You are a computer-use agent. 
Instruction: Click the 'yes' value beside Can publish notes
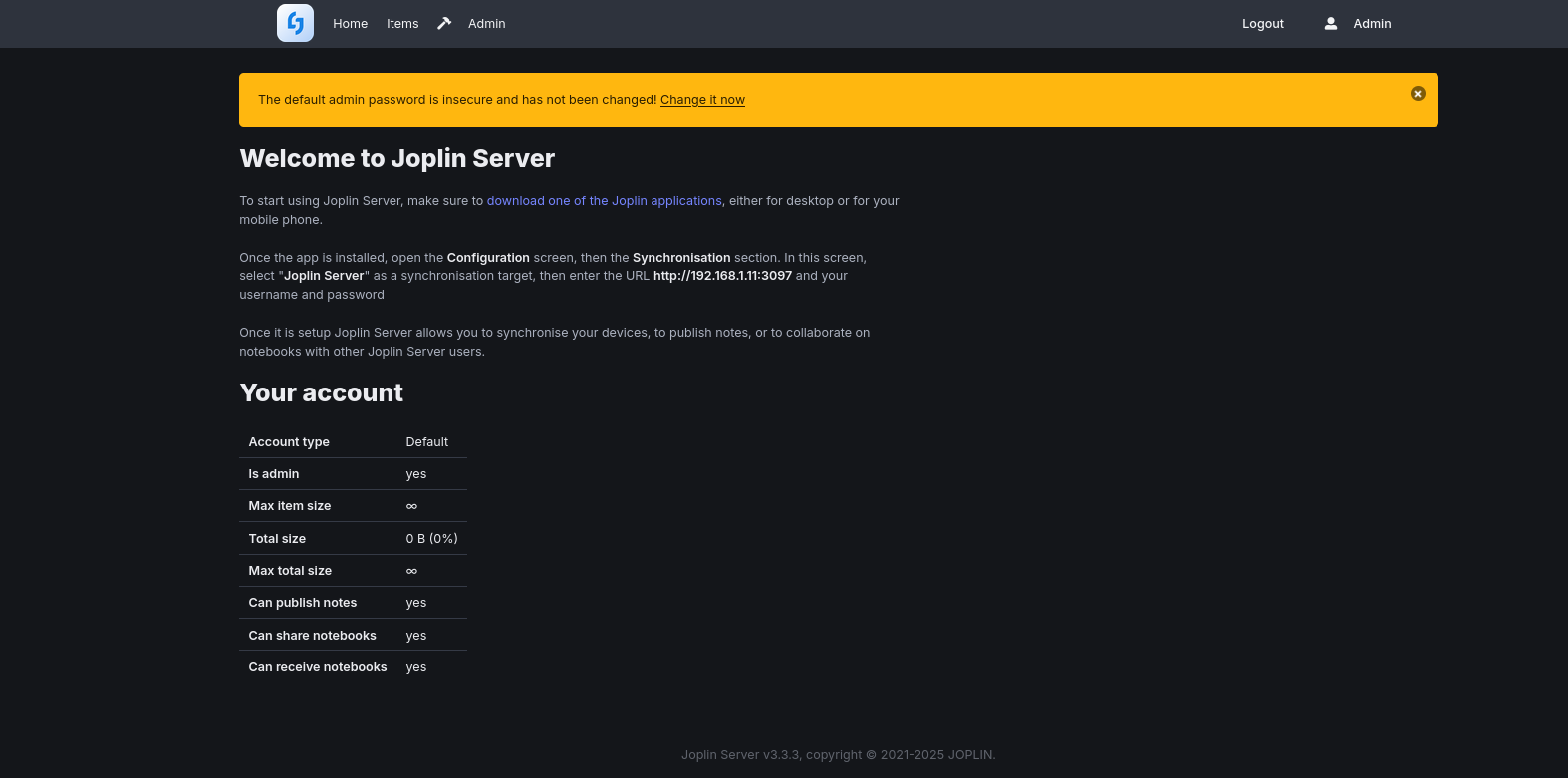(416, 603)
